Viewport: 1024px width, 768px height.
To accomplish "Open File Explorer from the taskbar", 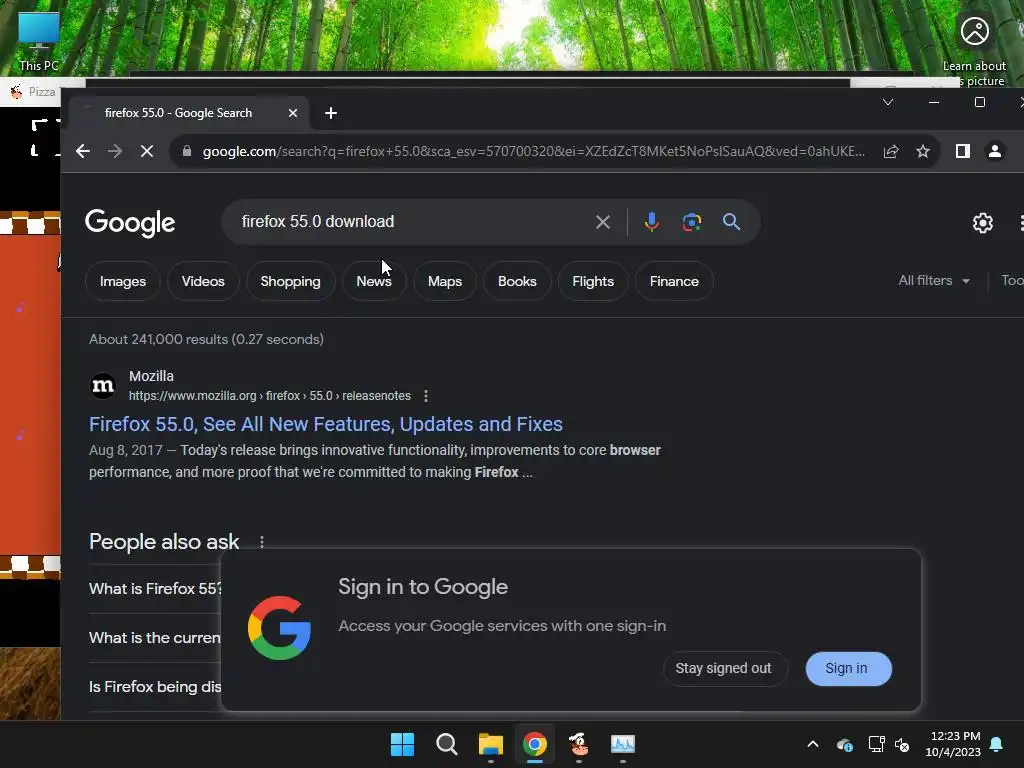I will [x=490, y=744].
